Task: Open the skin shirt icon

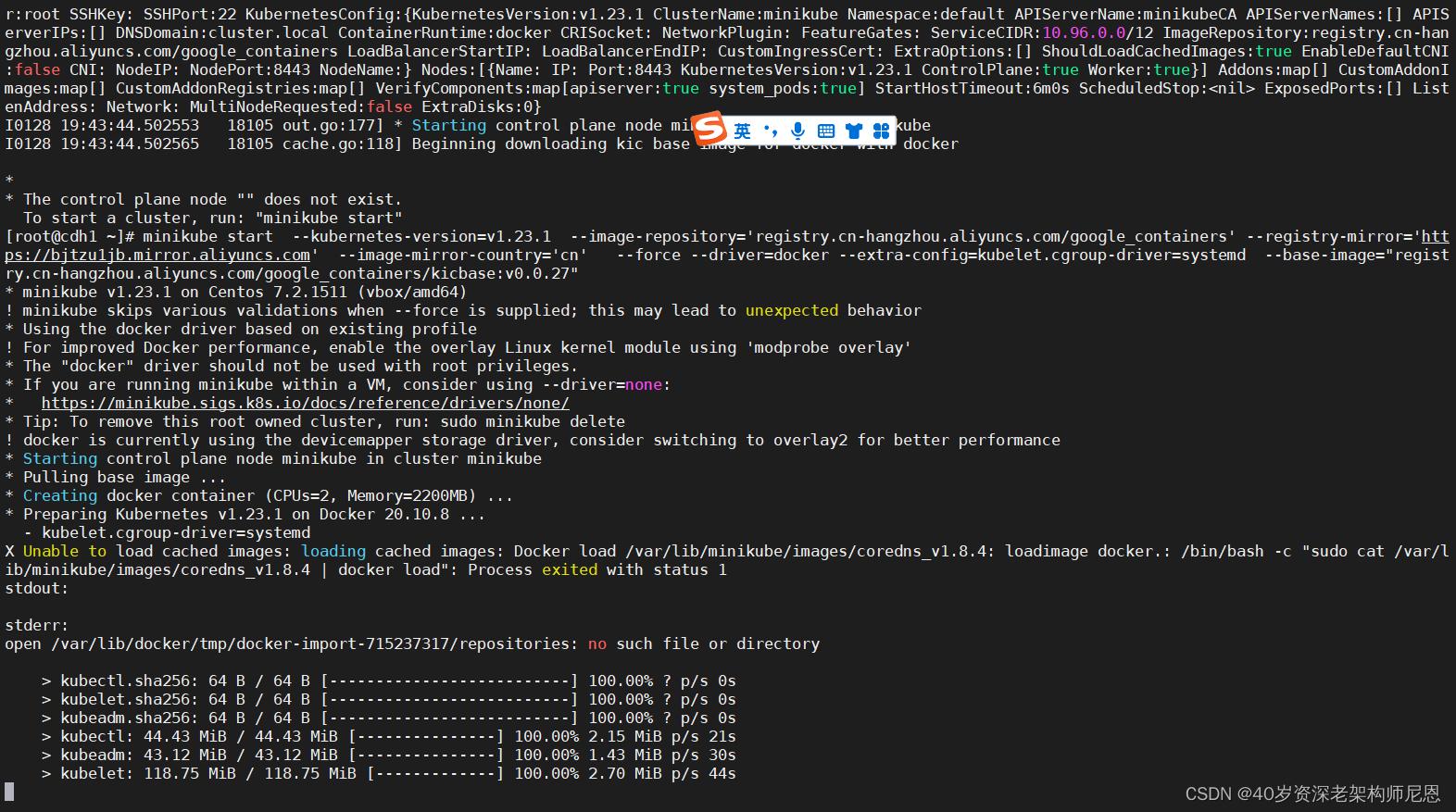Action: (x=853, y=131)
